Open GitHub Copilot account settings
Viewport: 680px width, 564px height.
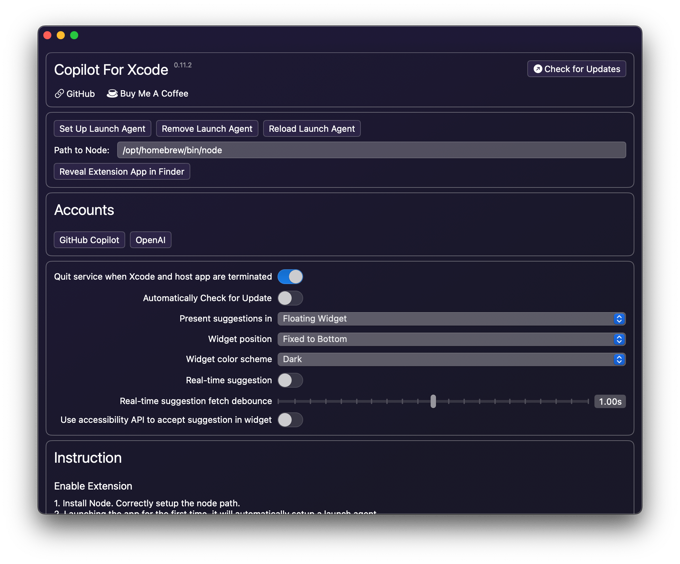click(89, 240)
